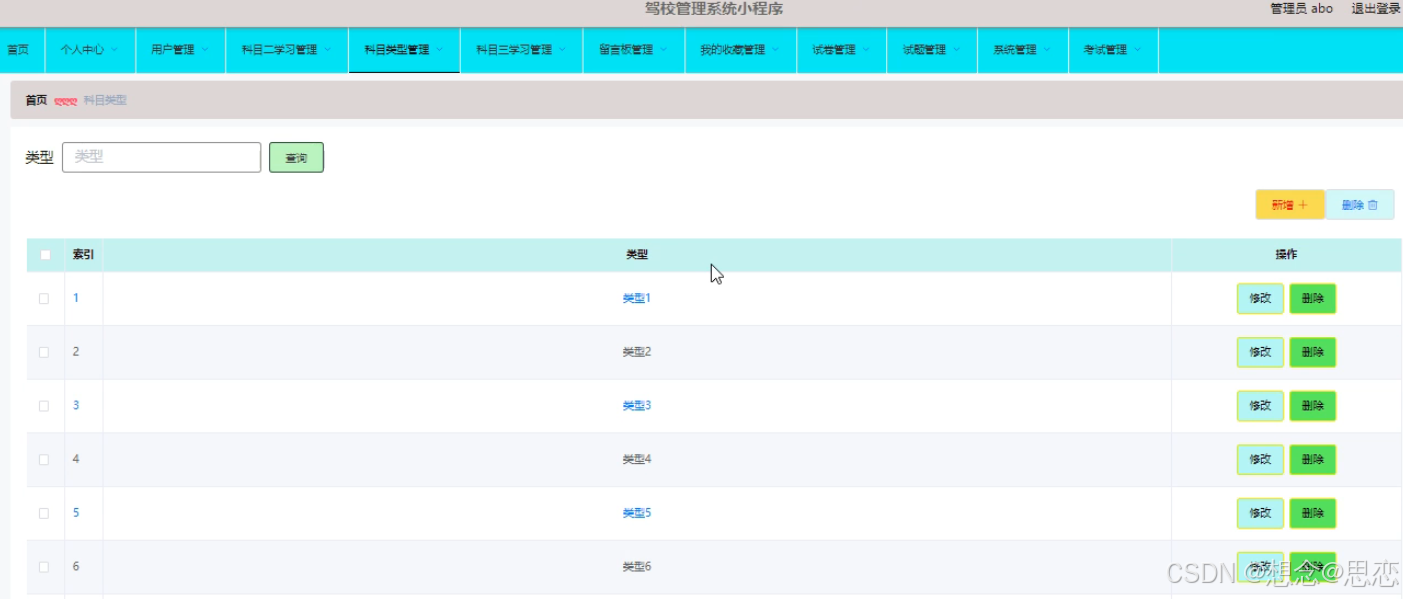Click 修改 for row 类型5
This screenshot has width=1403, height=599.
tap(1260, 513)
